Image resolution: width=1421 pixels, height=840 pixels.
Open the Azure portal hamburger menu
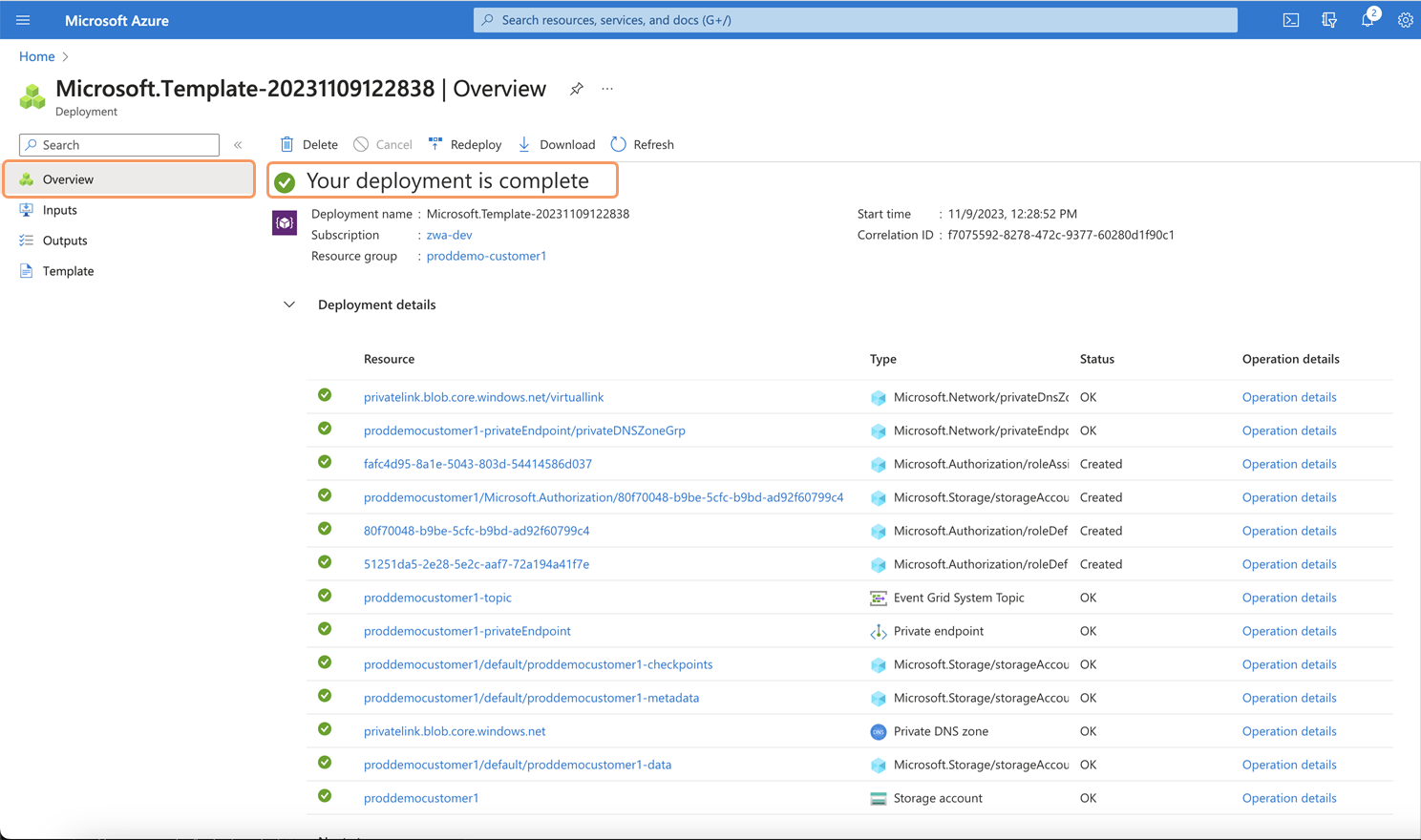coord(23,20)
